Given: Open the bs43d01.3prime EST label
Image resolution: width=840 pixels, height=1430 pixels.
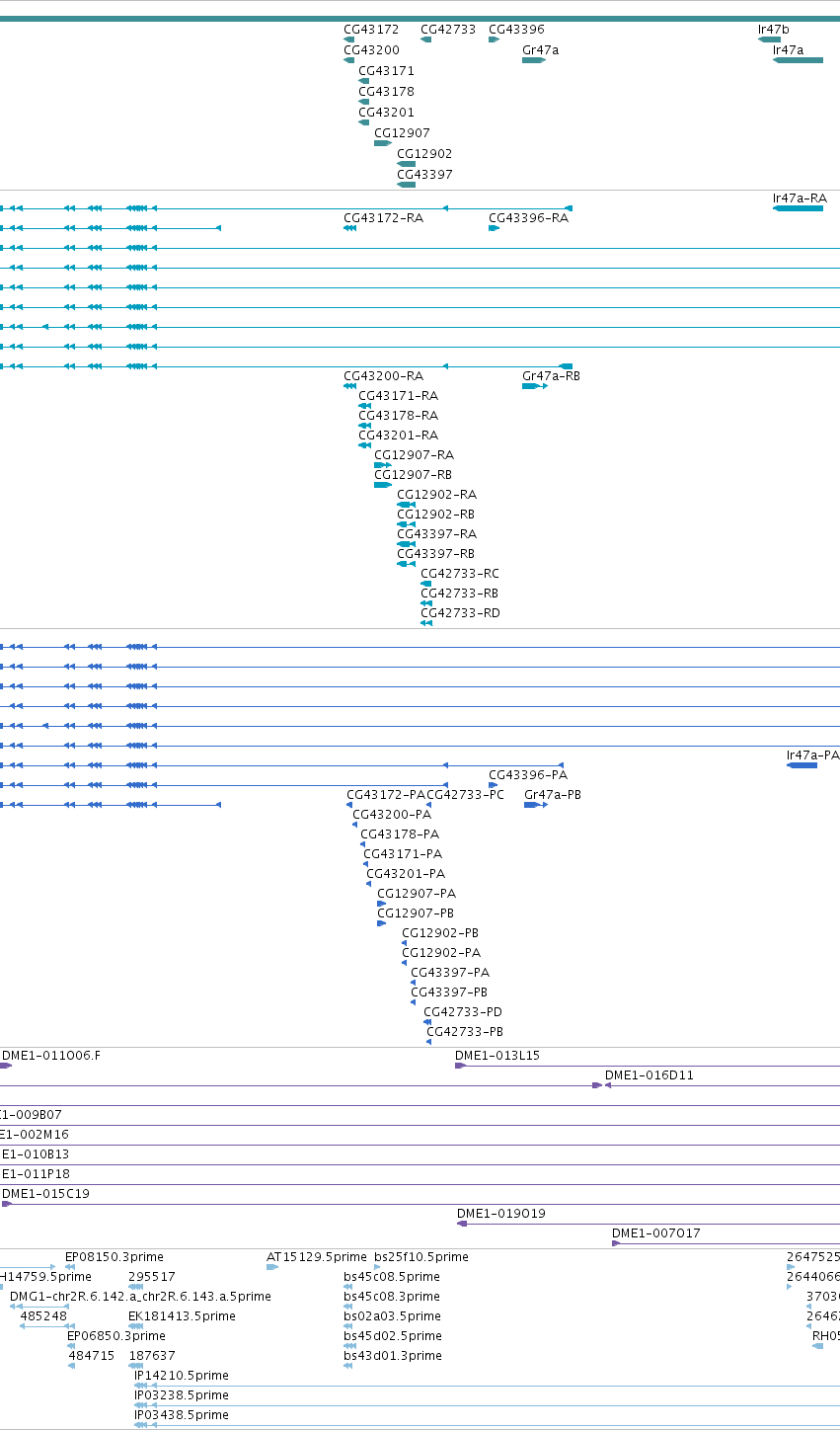Looking at the screenshot, I should pos(393,1356).
